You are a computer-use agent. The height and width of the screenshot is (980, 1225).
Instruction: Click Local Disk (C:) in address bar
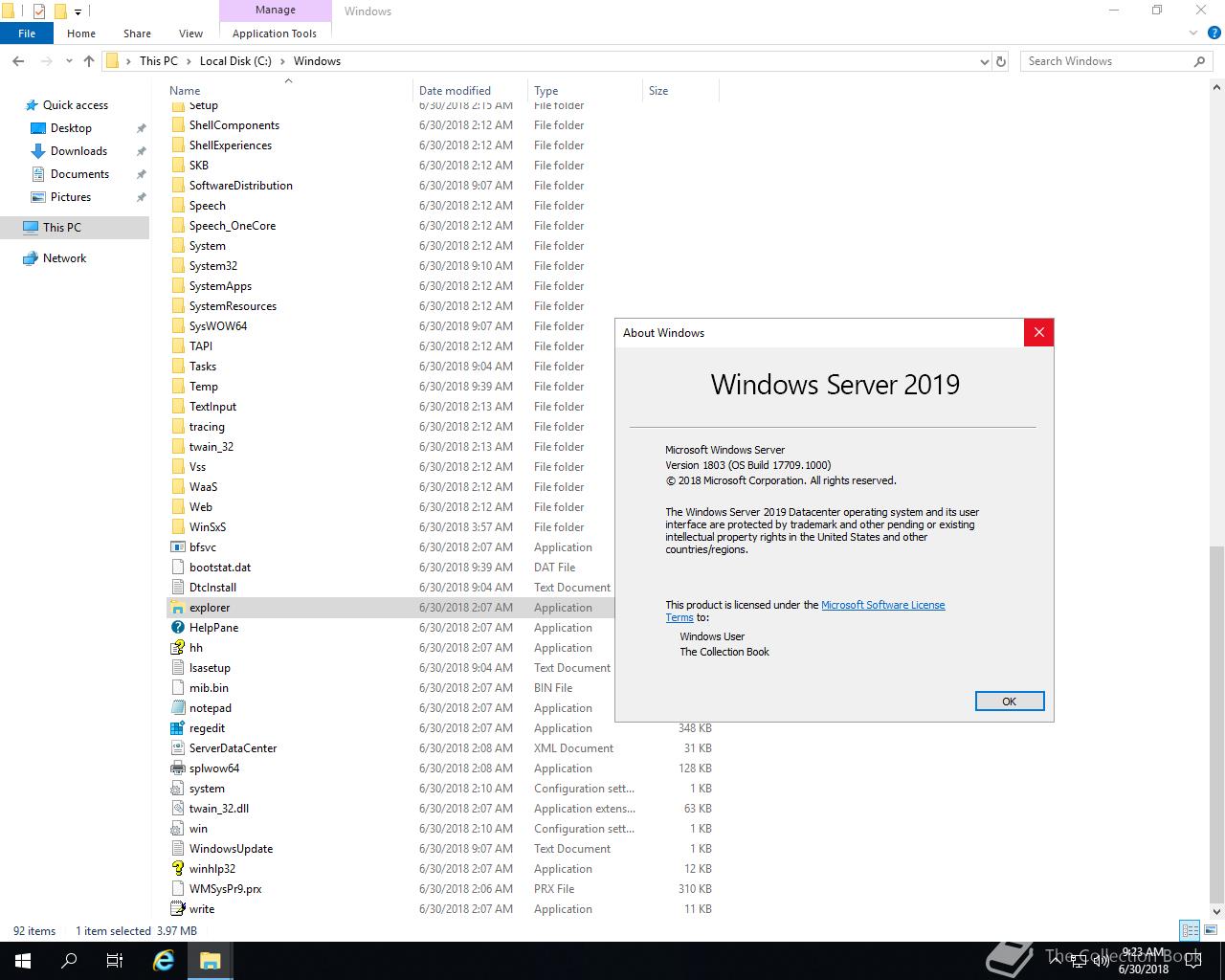coord(235,61)
